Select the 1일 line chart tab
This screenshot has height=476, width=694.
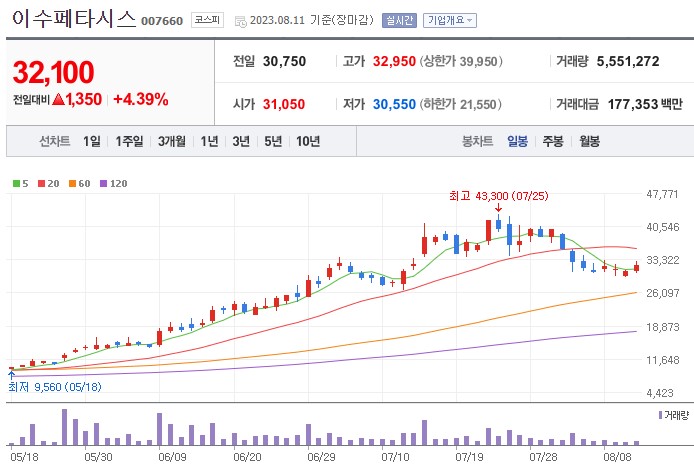(x=92, y=141)
